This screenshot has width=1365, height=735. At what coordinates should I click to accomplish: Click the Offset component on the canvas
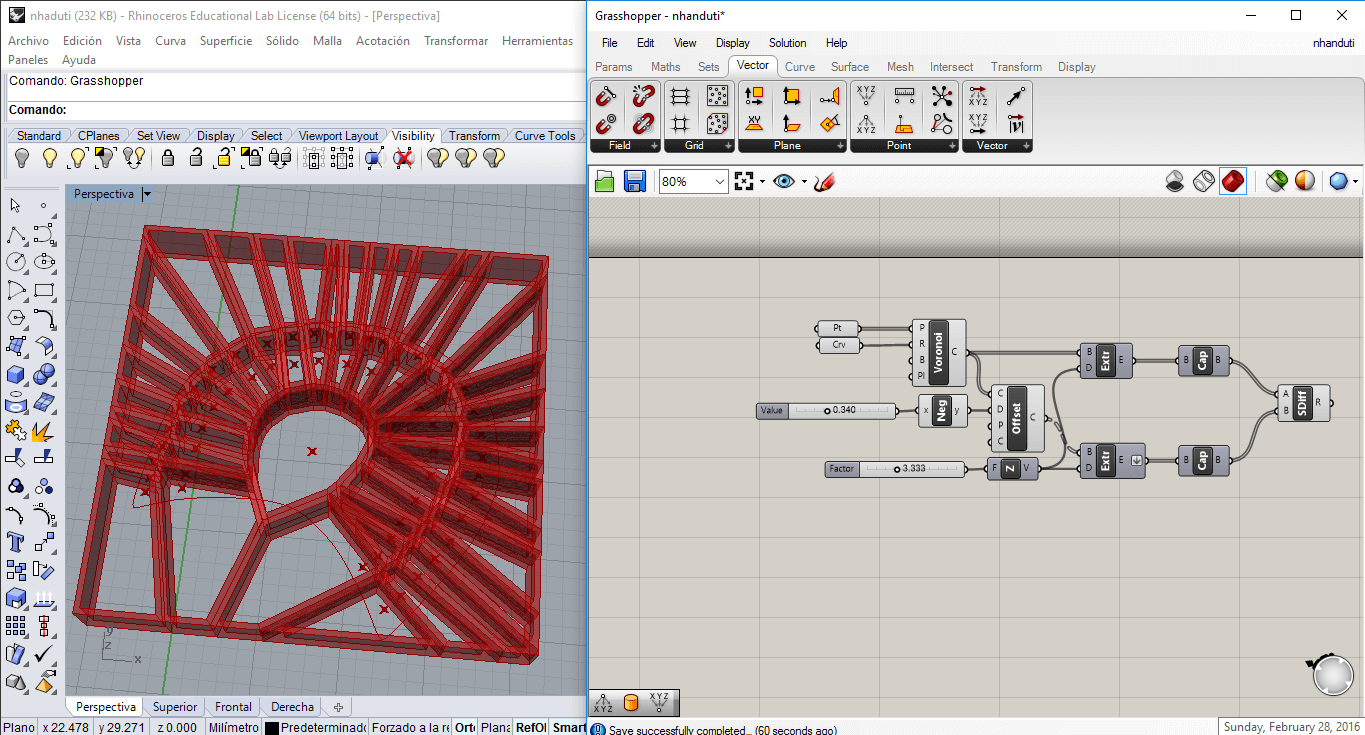pyautogui.click(x=1016, y=418)
